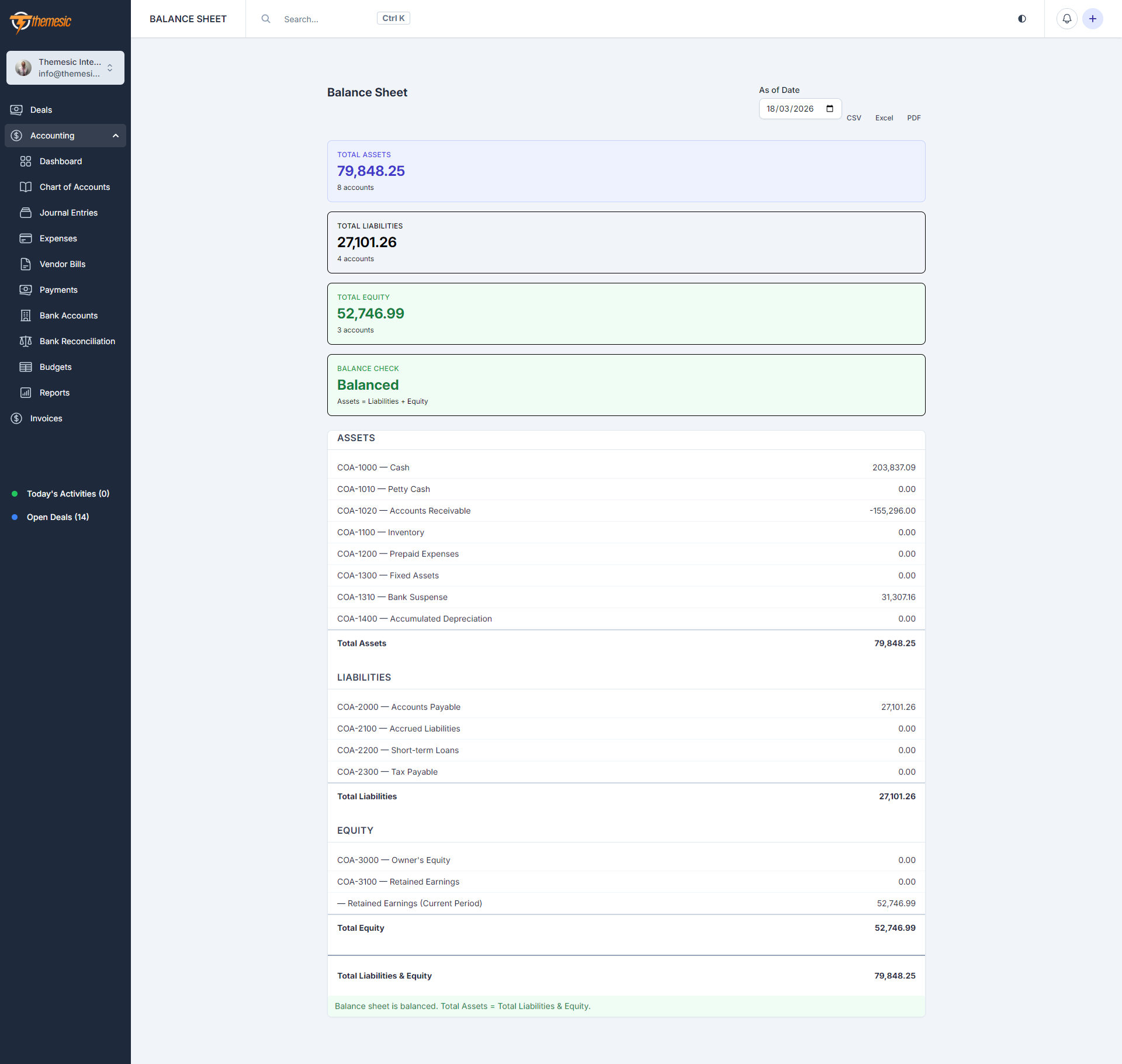Click the notification bell icon
The width and height of the screenshot is (1122, 1064).
1066,19
